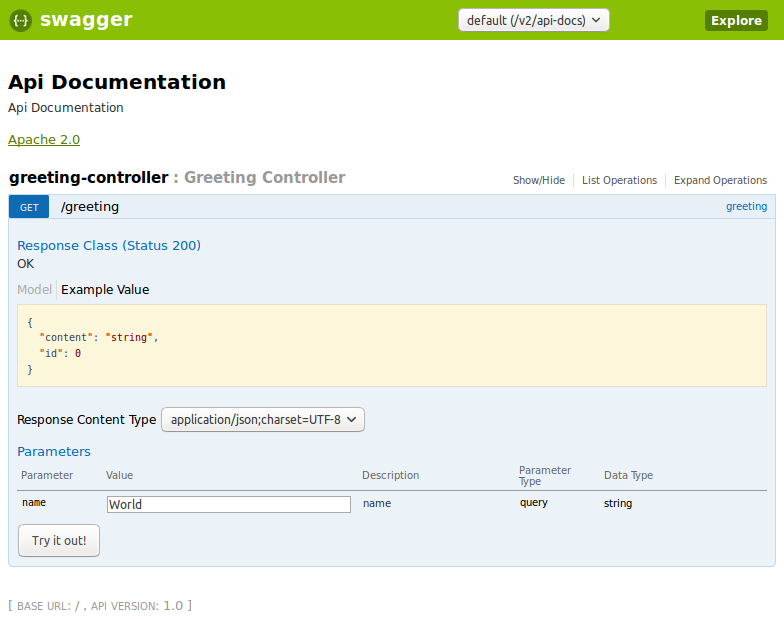
Task: Switch to the Model tab
Action: tap(34, 290)
